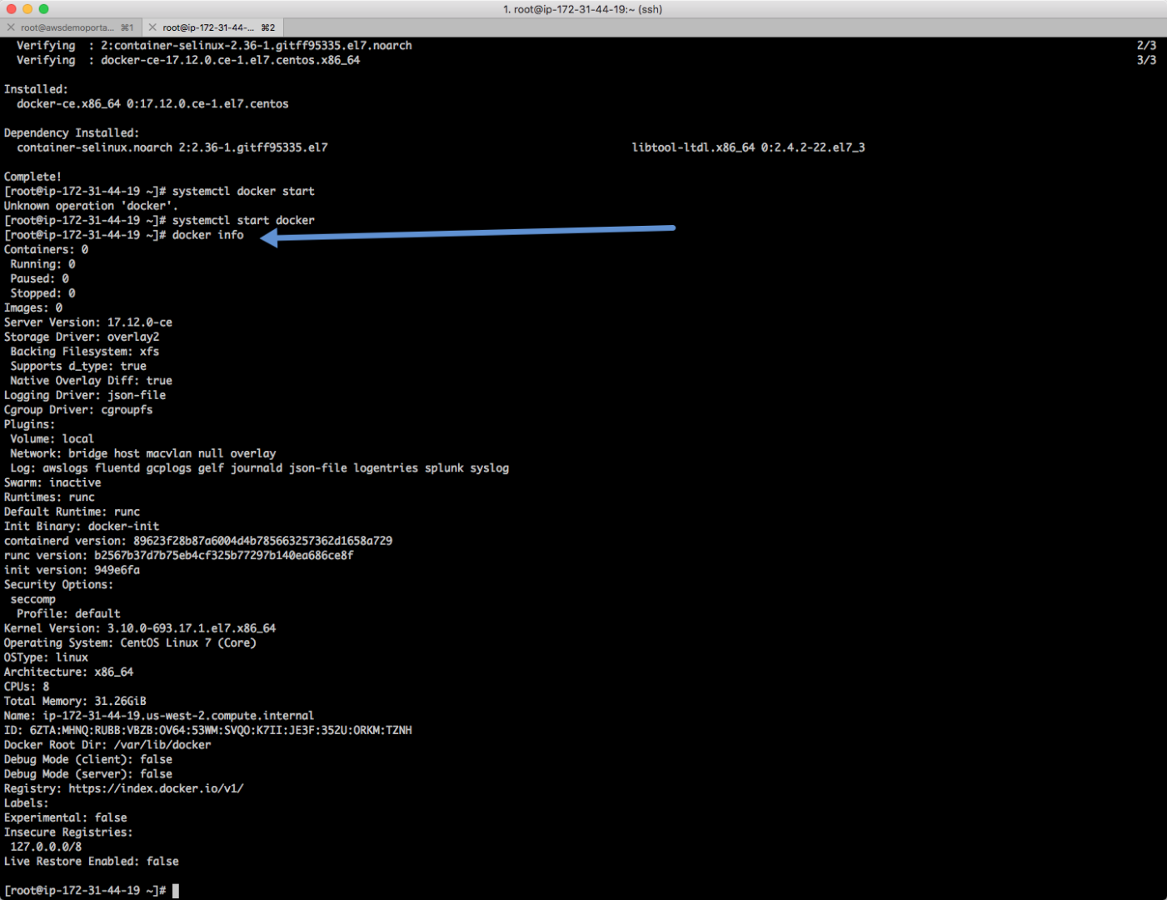Click the 'docker-ce.x86_64 0:17.12.0.ce-1.el7.centos' line
Viewport: 1167px width, 900px height.
(x=153, y=104)
